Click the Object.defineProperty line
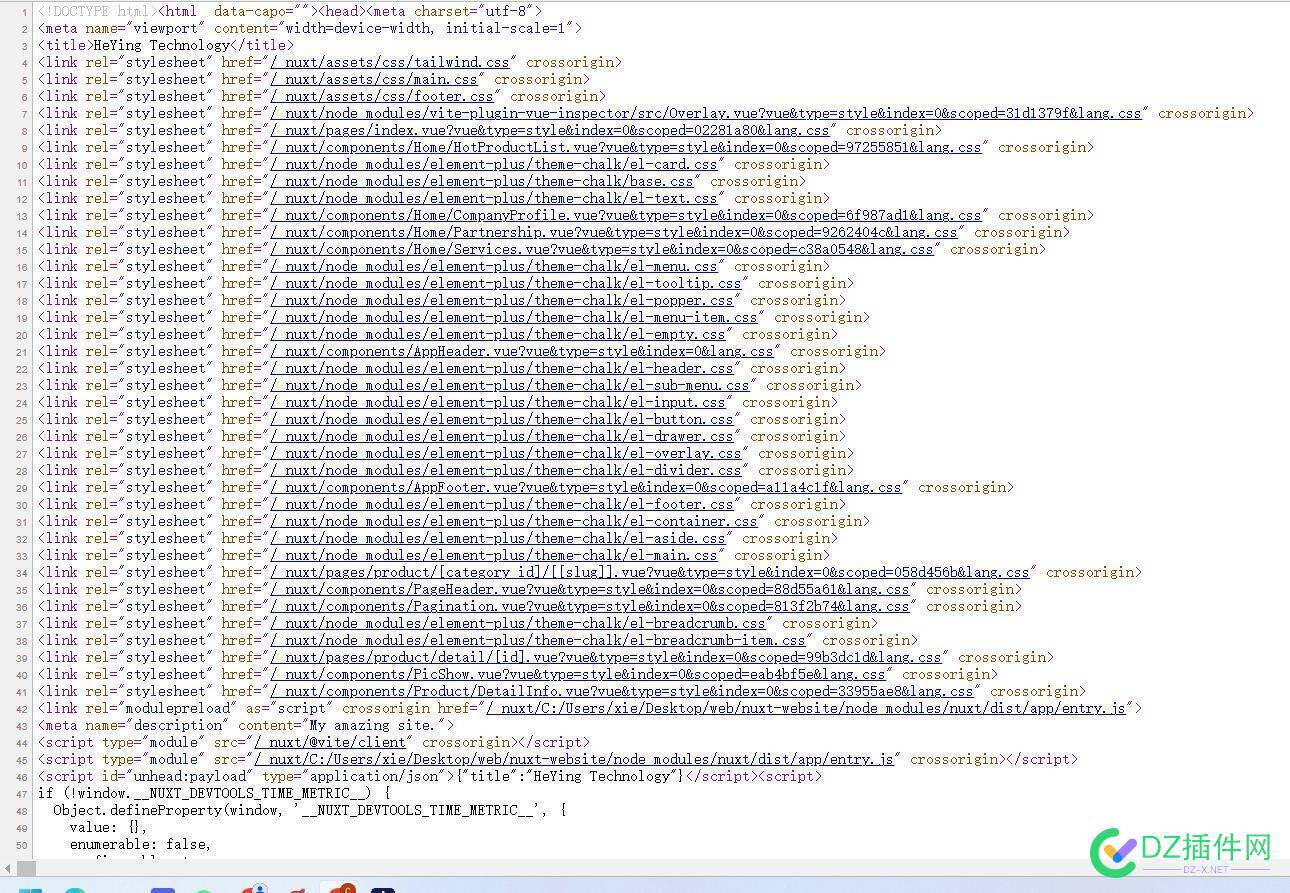This screenshot has height=893, width=1290. point(310,810)
